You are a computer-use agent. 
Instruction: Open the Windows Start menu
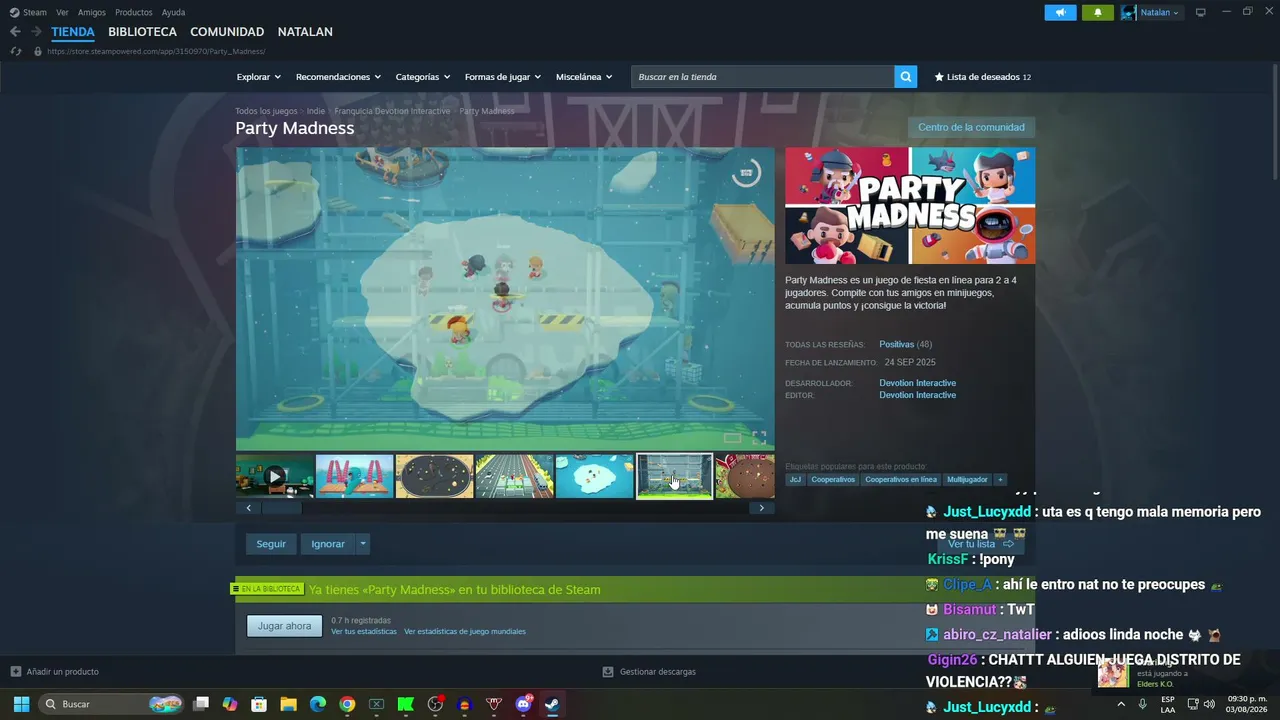[x=21, y=704]
